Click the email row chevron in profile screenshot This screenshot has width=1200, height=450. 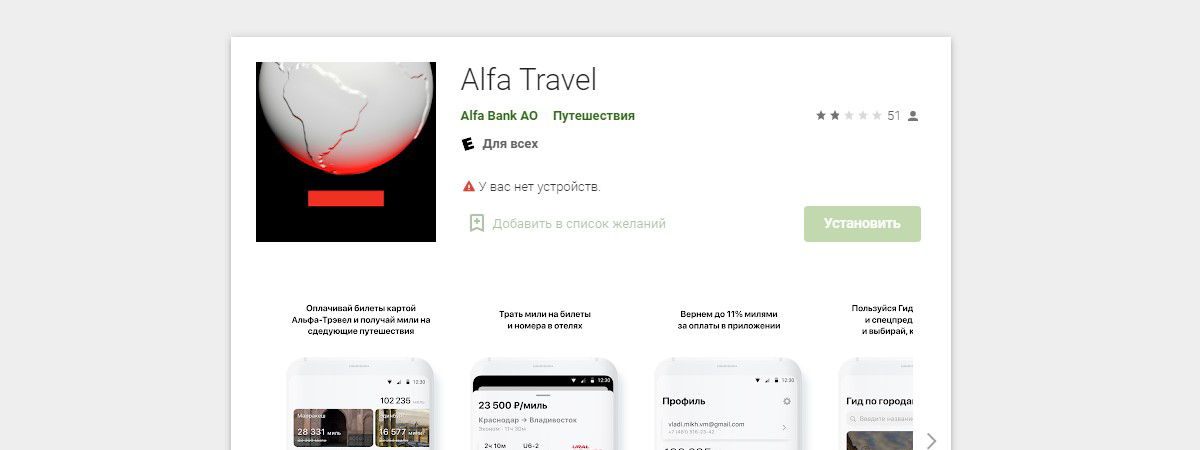(x=783, y=428)
